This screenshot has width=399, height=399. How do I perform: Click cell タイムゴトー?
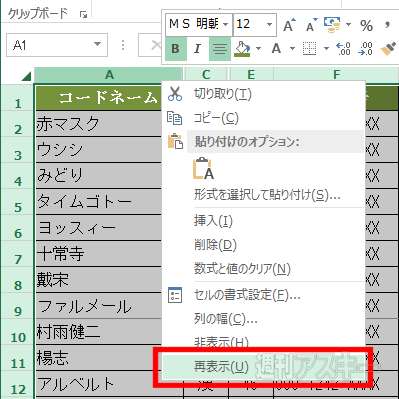[x=99, y=202]
